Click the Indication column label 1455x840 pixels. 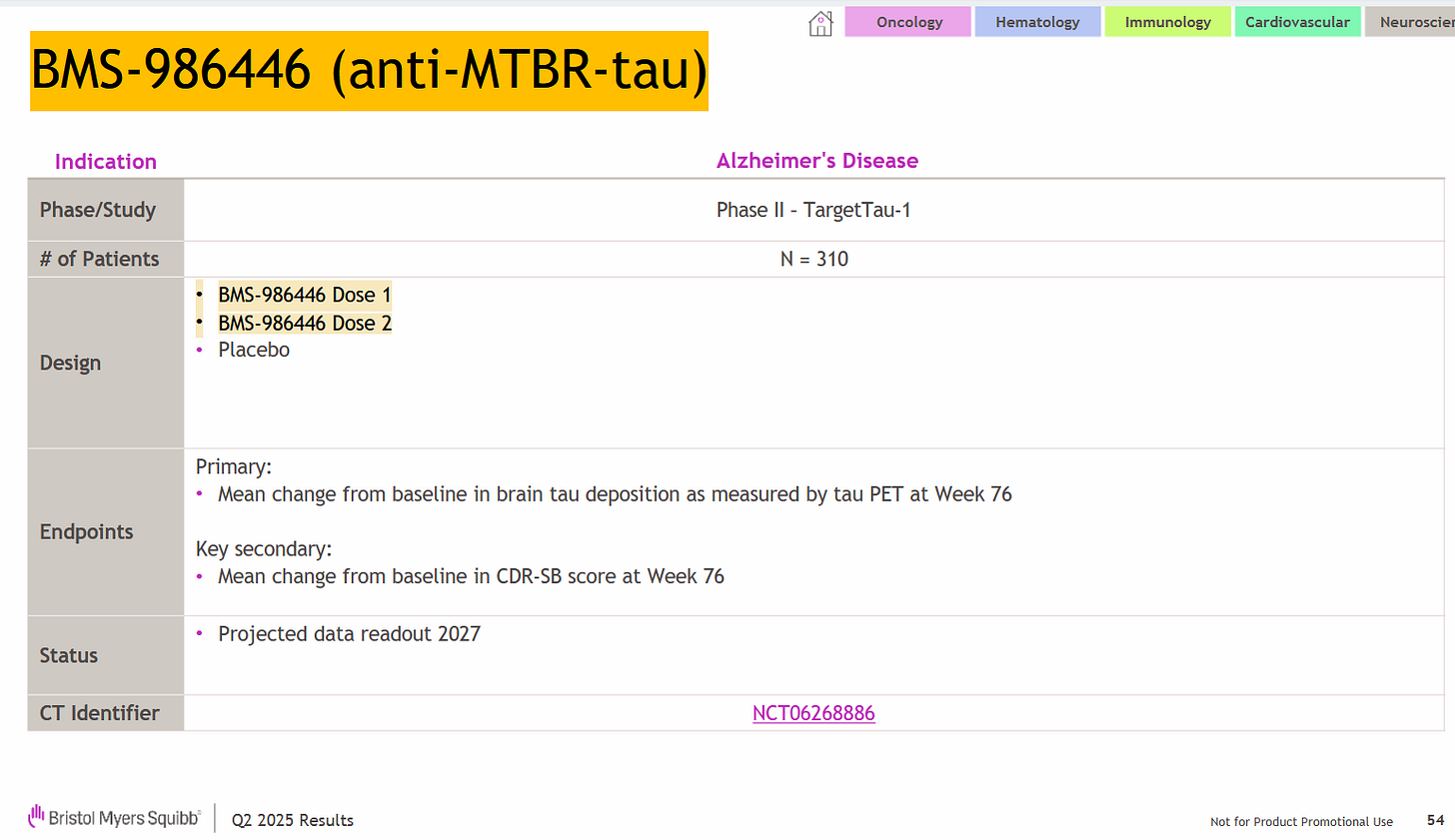pyautogui.click(x=105, y=162)
